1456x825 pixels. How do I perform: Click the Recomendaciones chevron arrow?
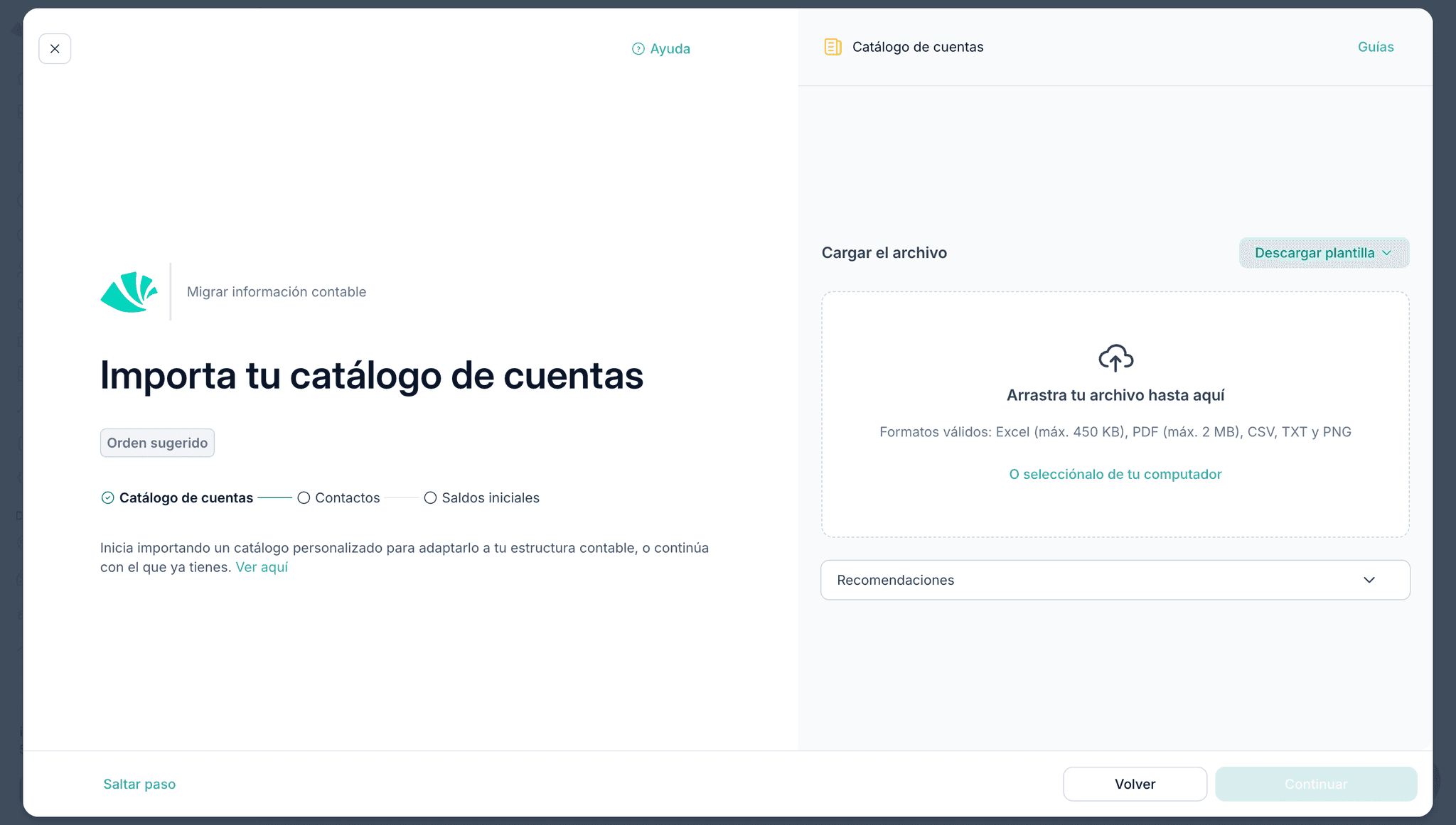pyautogui.click(x=1369, y=580)
